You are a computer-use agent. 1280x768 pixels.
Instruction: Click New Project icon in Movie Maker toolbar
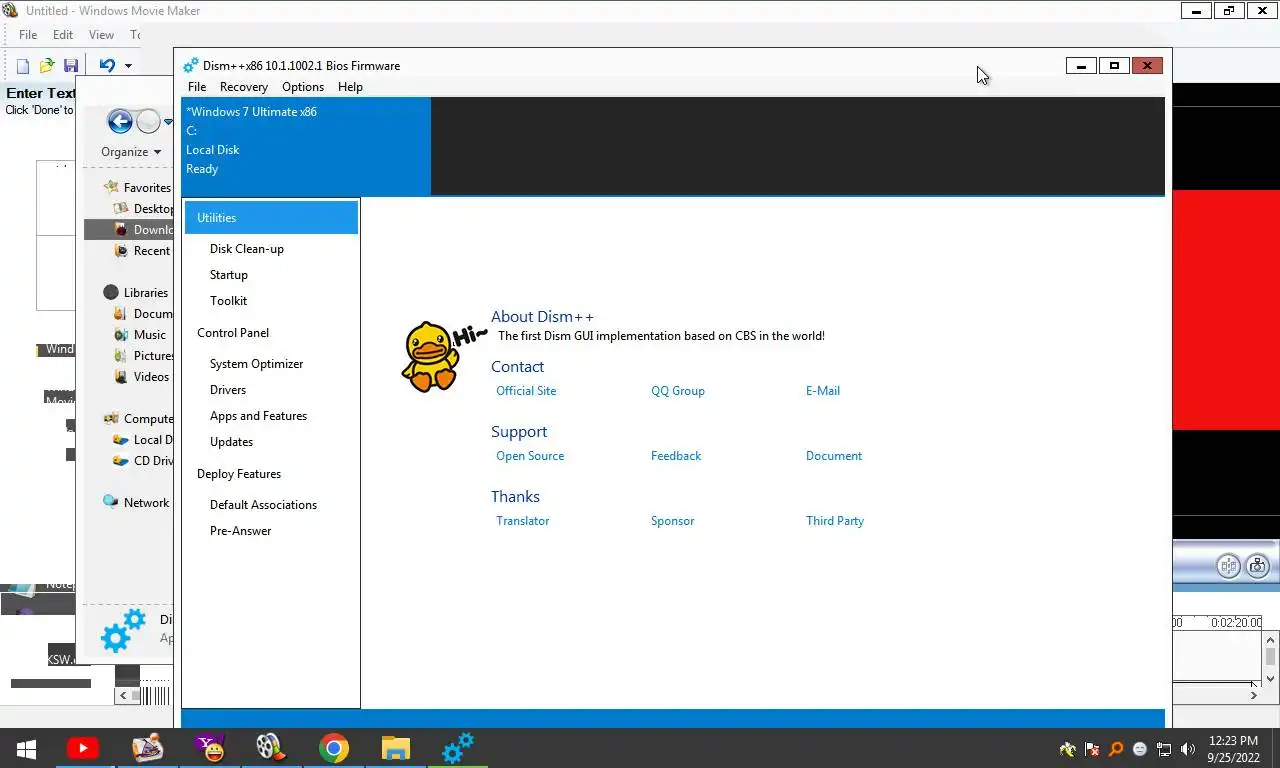[23, 66]
